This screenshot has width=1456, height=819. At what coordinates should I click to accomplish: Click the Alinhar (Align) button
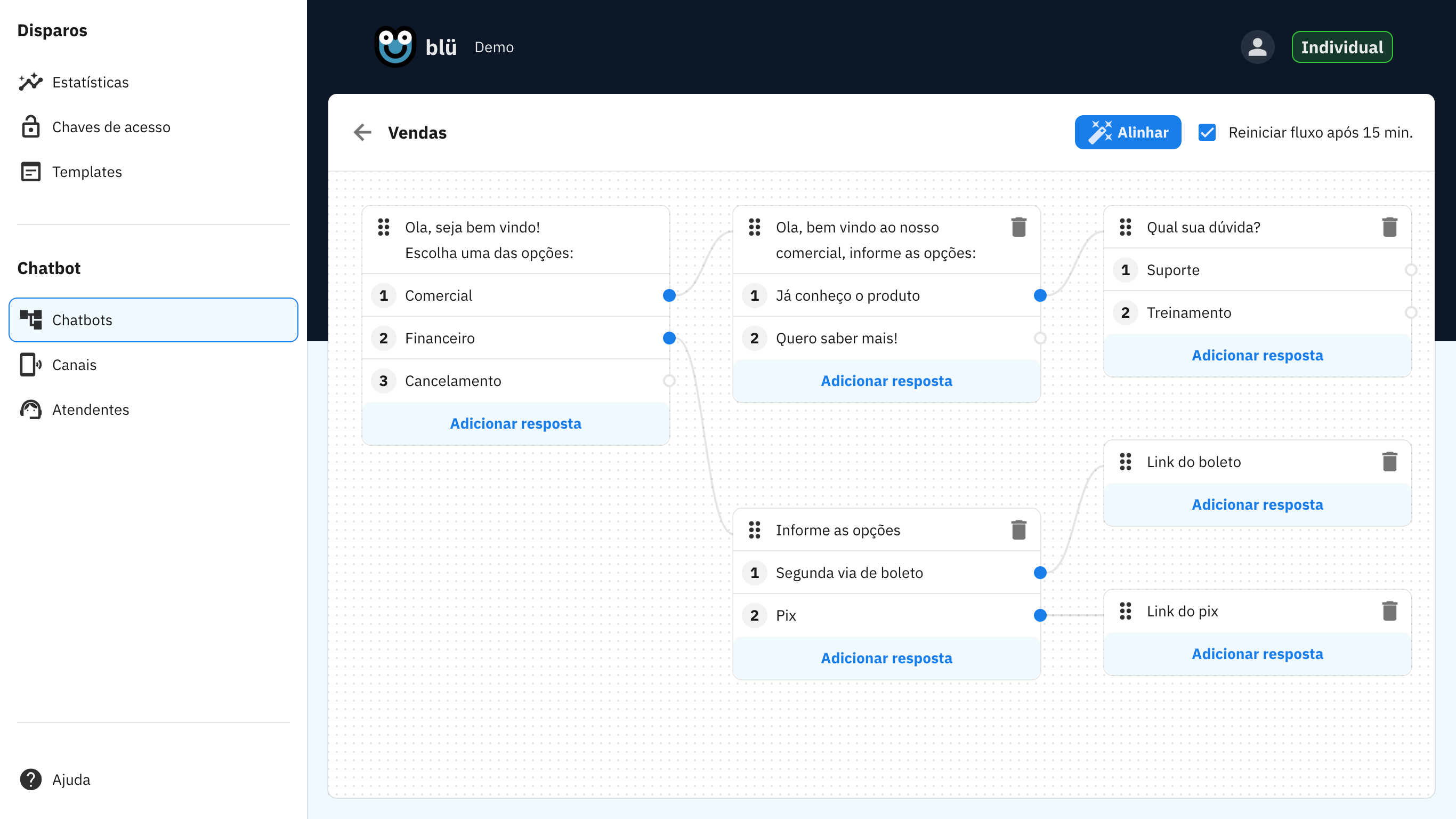coord(1129,131)
